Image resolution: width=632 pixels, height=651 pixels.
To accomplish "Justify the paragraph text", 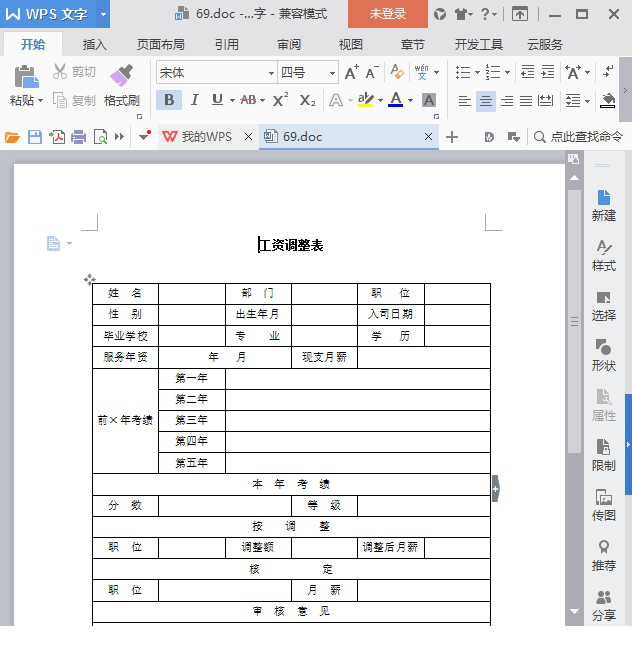I will (x=526, y=100).
